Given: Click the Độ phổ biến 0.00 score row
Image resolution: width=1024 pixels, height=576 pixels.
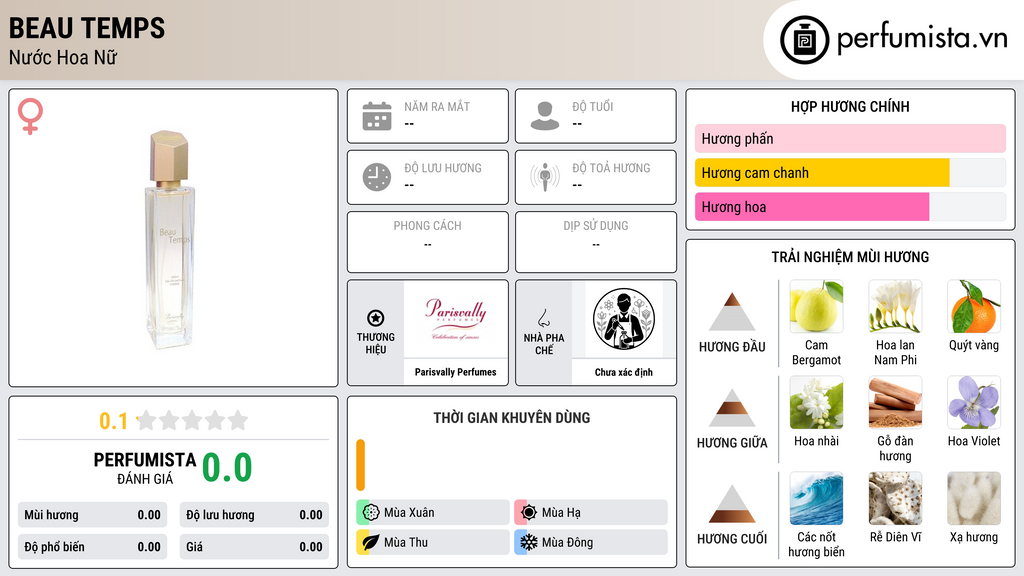Looking at the screenshot, I should pos(93,547).
